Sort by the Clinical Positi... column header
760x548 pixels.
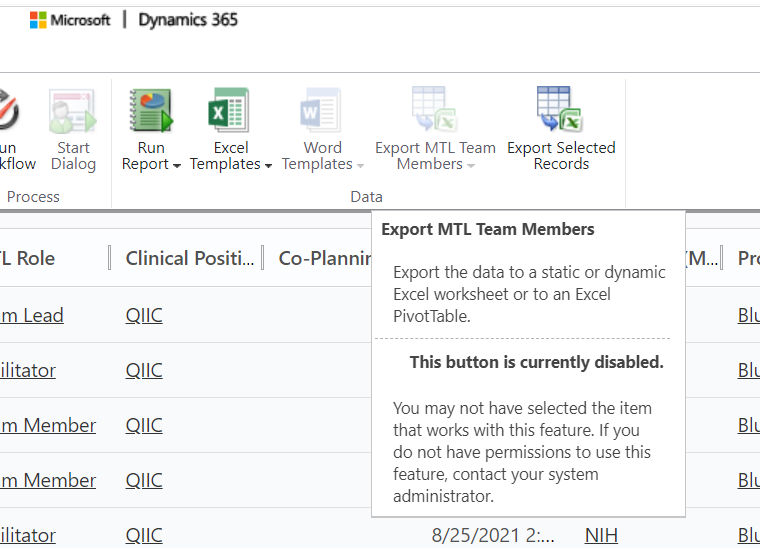click(190, 258)
